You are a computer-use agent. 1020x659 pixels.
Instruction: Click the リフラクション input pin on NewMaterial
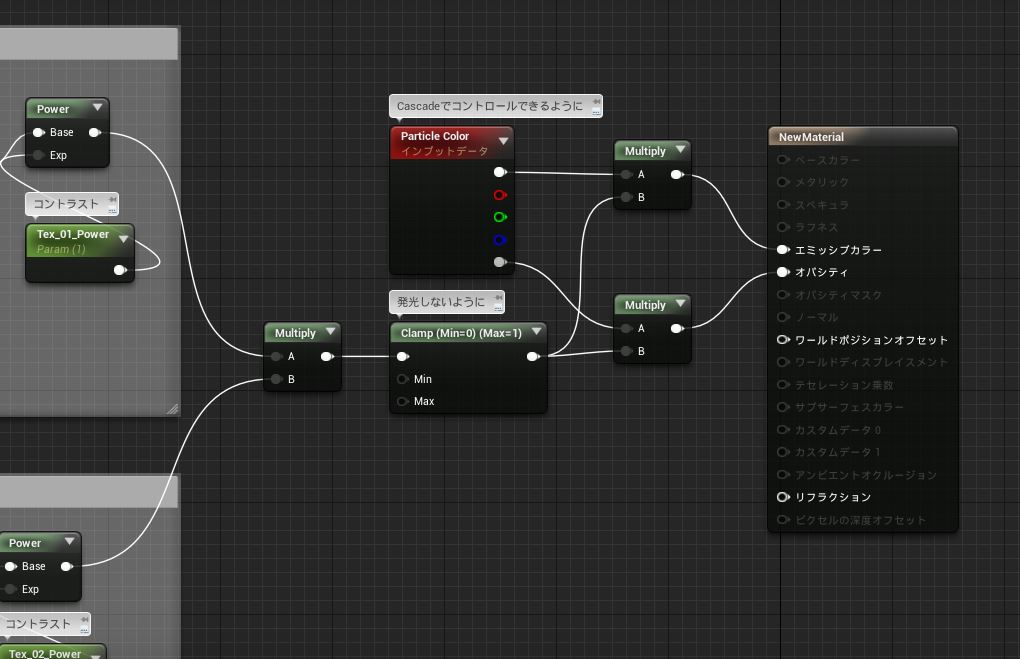tap(783, 497)
